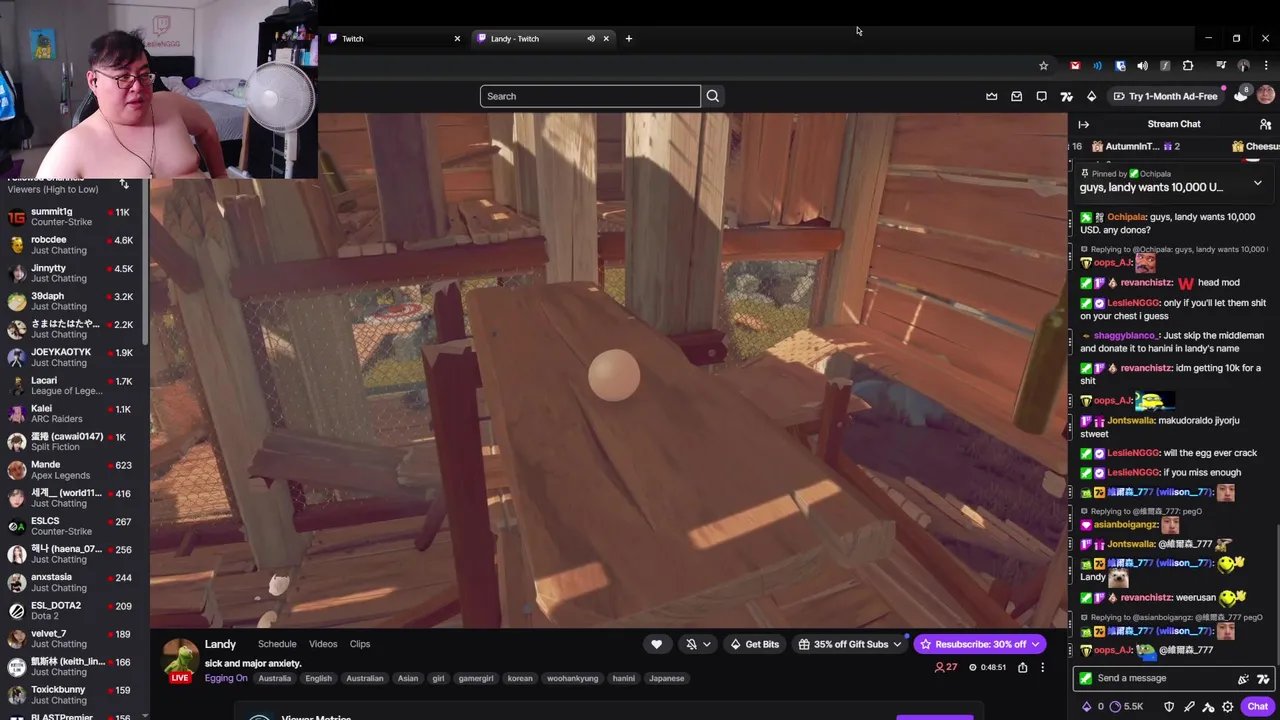The width and height of the screenshot is (1280, 720).
Task: Click the purple Chat send button
Action: (x=1258, y=706)
